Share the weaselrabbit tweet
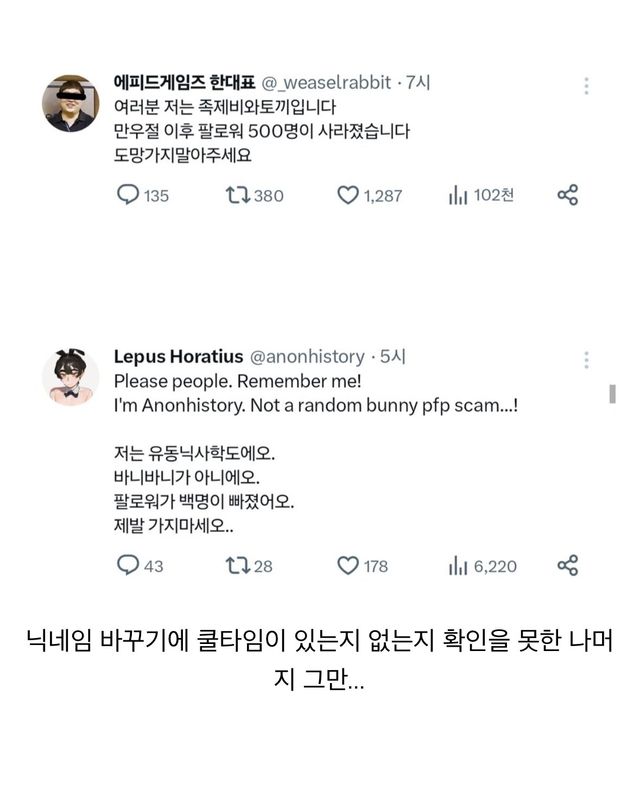The image size is (640, 807). tap(567, 195)
